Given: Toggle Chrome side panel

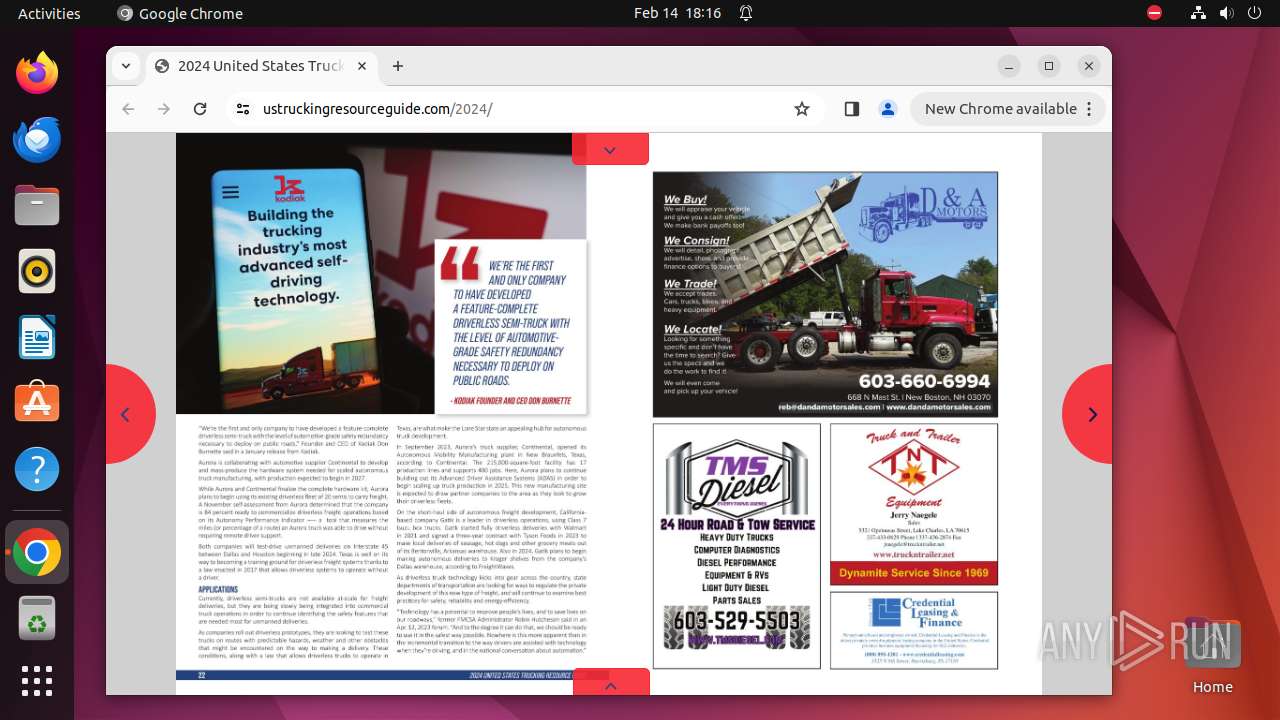Looking at the screenshot, I should coord(852,109).
